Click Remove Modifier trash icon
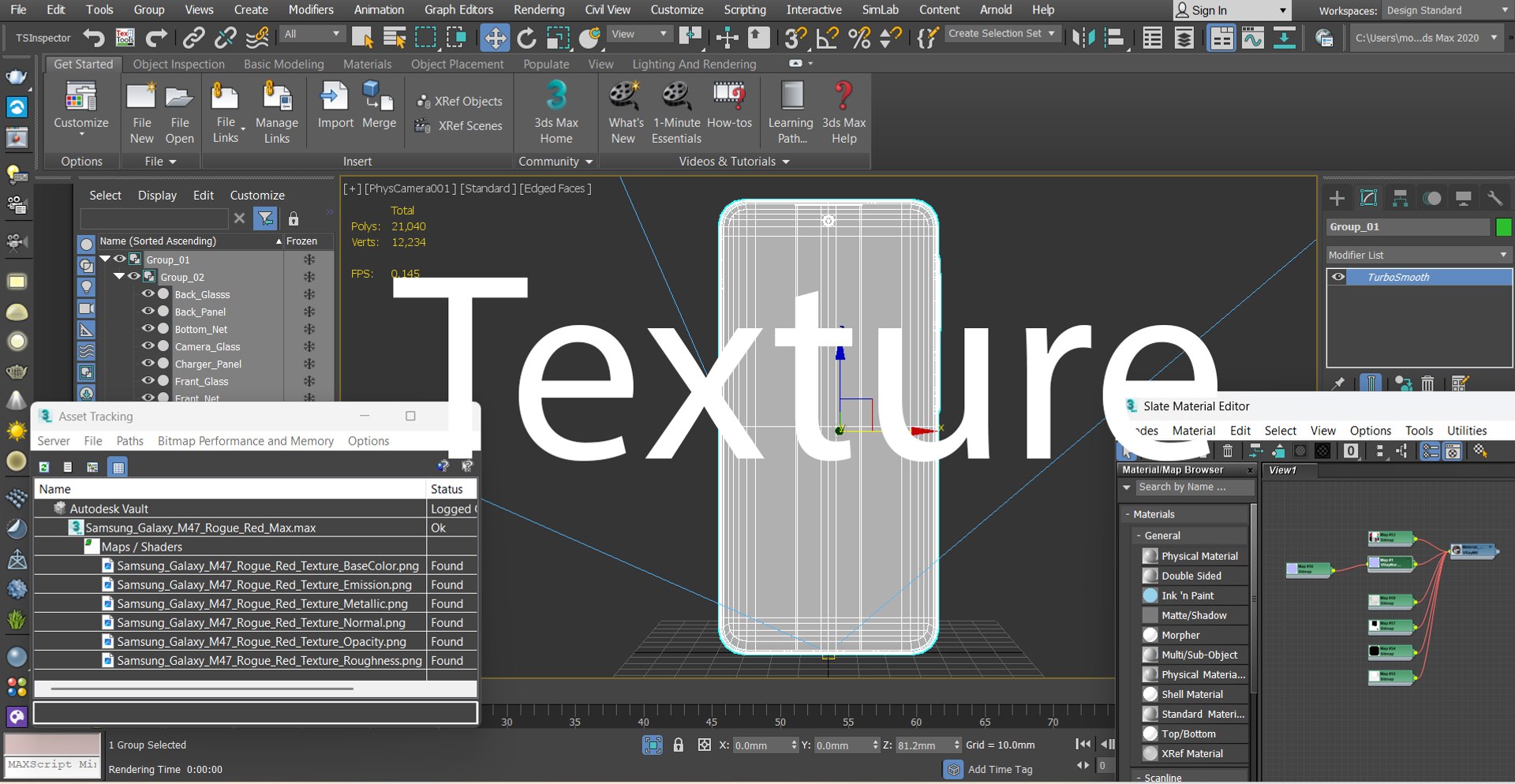This screenshot has width=1515, height=784. tap(1427, 383)
